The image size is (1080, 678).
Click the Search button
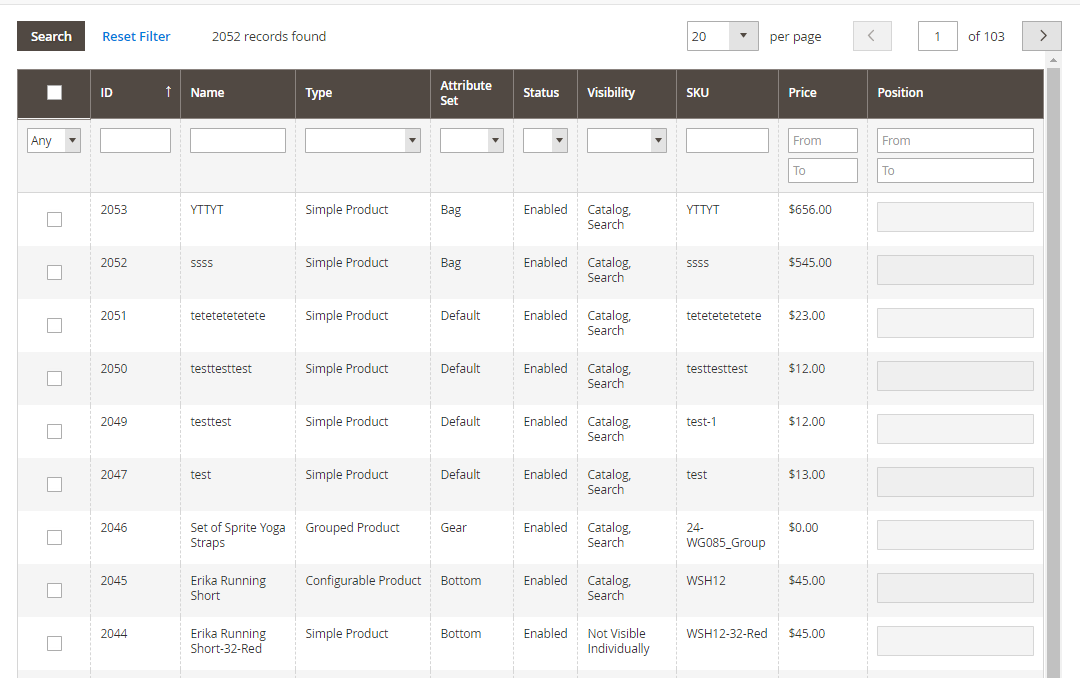click(51, 36)
